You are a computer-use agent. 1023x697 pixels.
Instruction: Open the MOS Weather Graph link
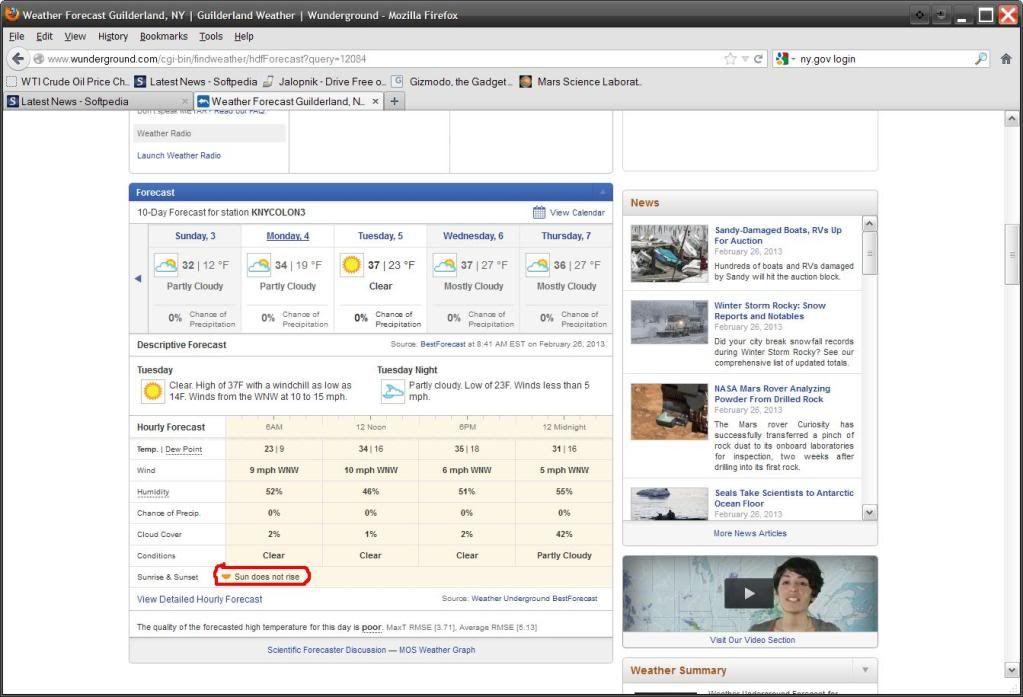coord(437,650)
